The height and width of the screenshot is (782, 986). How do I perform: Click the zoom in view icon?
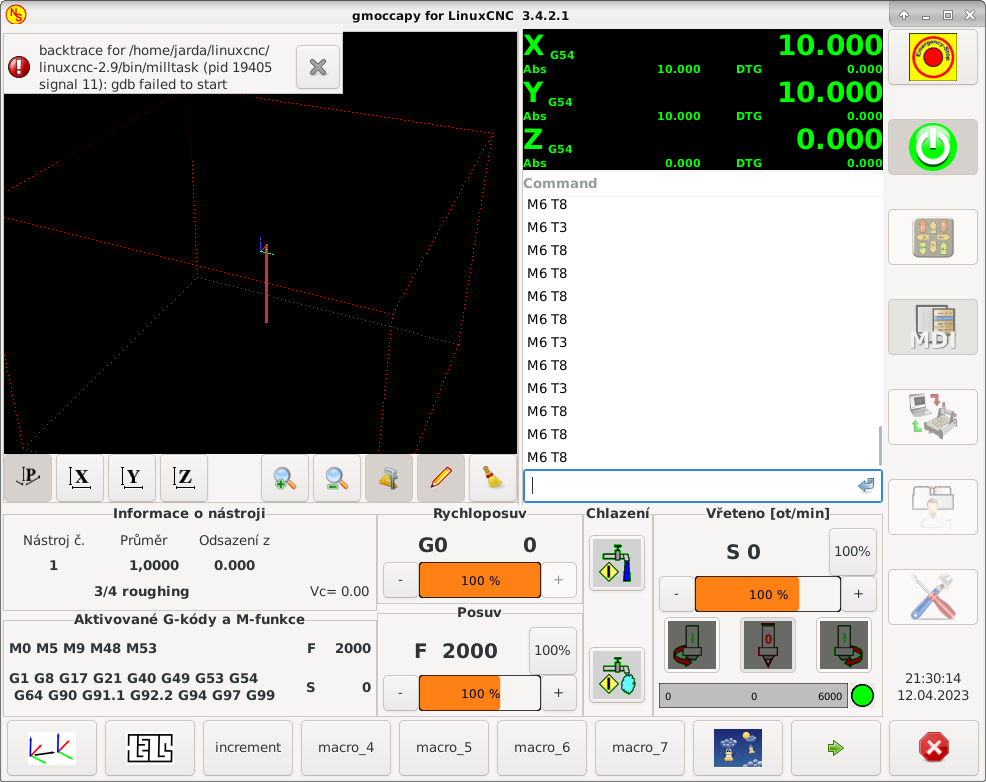pyautogui.click(x=285, y=478)
